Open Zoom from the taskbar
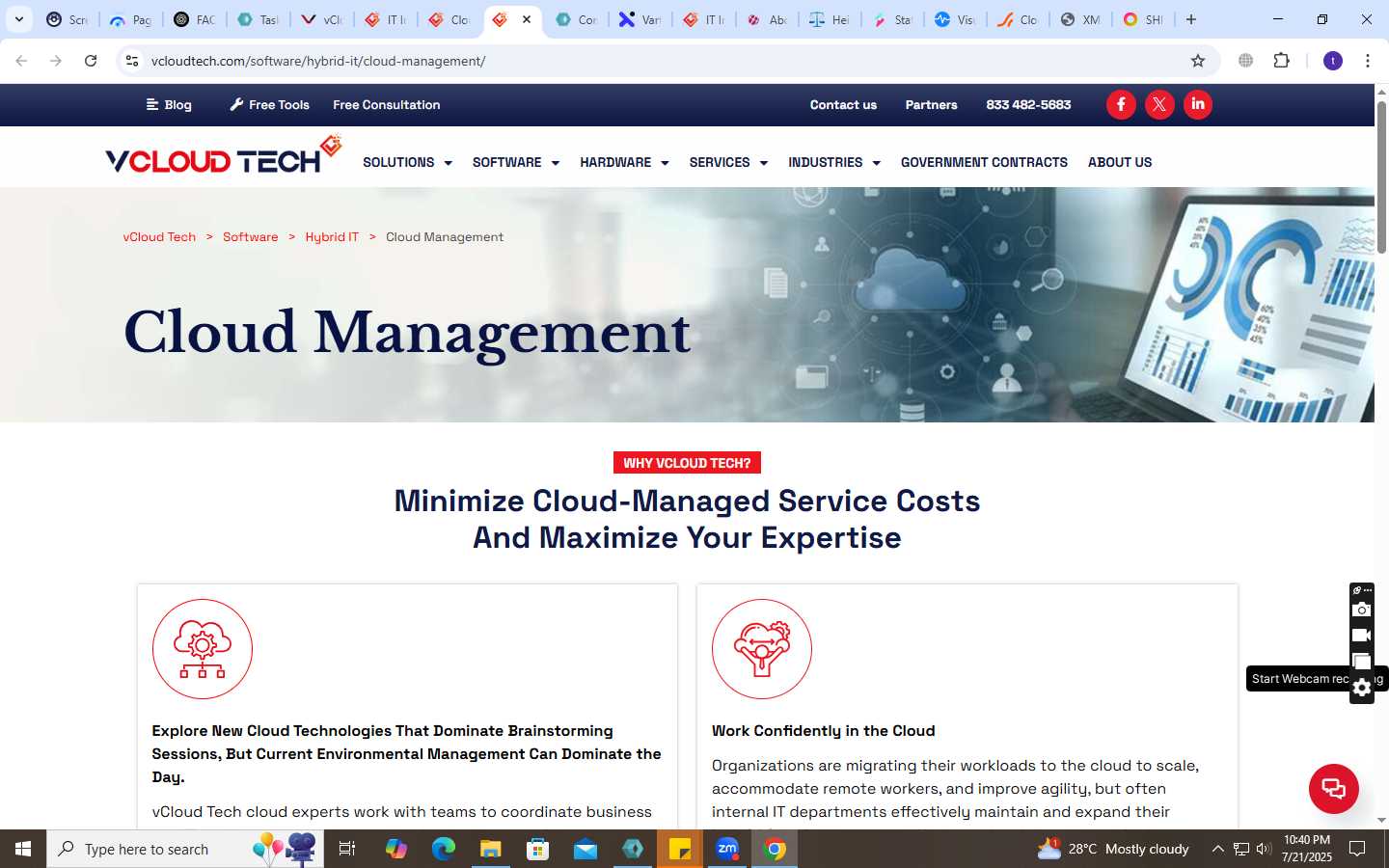This screenshot has height=868, width=1389. [727, 849]
